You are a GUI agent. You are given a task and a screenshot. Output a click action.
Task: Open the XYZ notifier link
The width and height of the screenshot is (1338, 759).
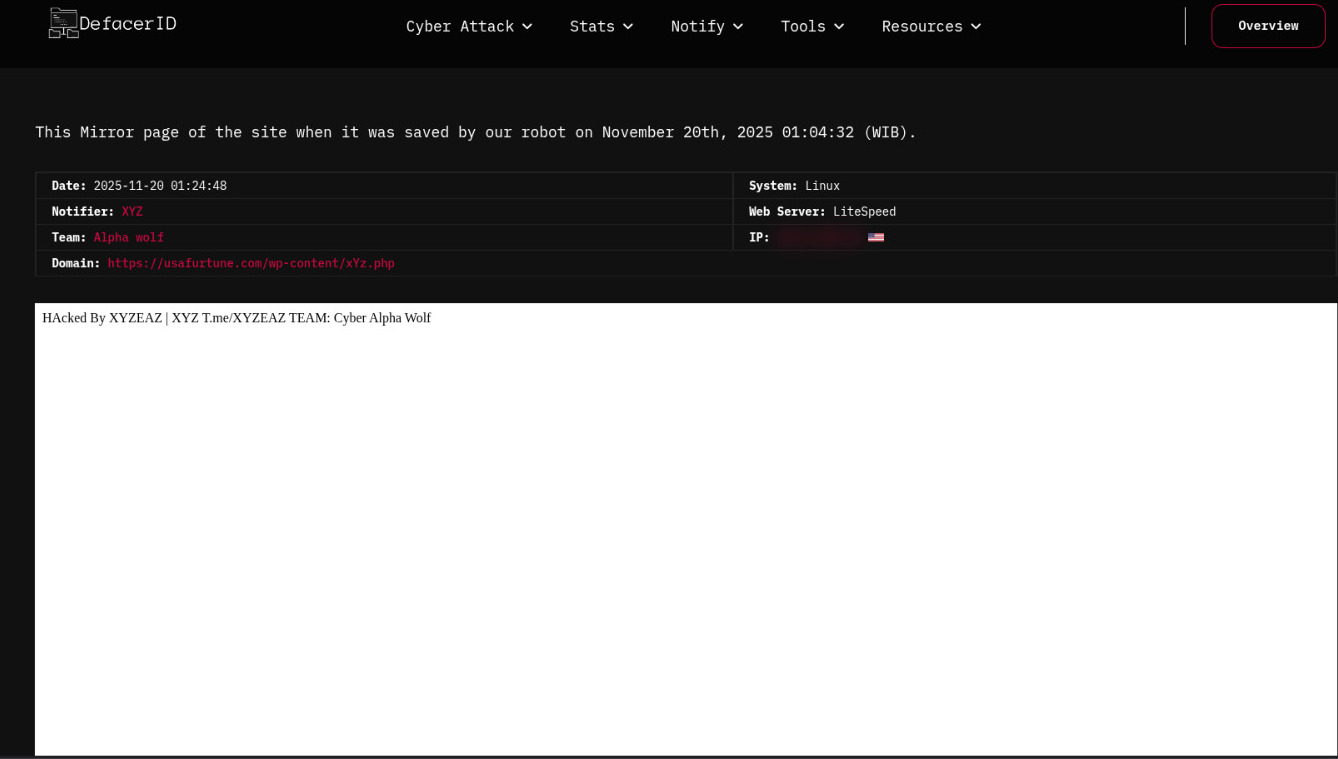(132, 211)
